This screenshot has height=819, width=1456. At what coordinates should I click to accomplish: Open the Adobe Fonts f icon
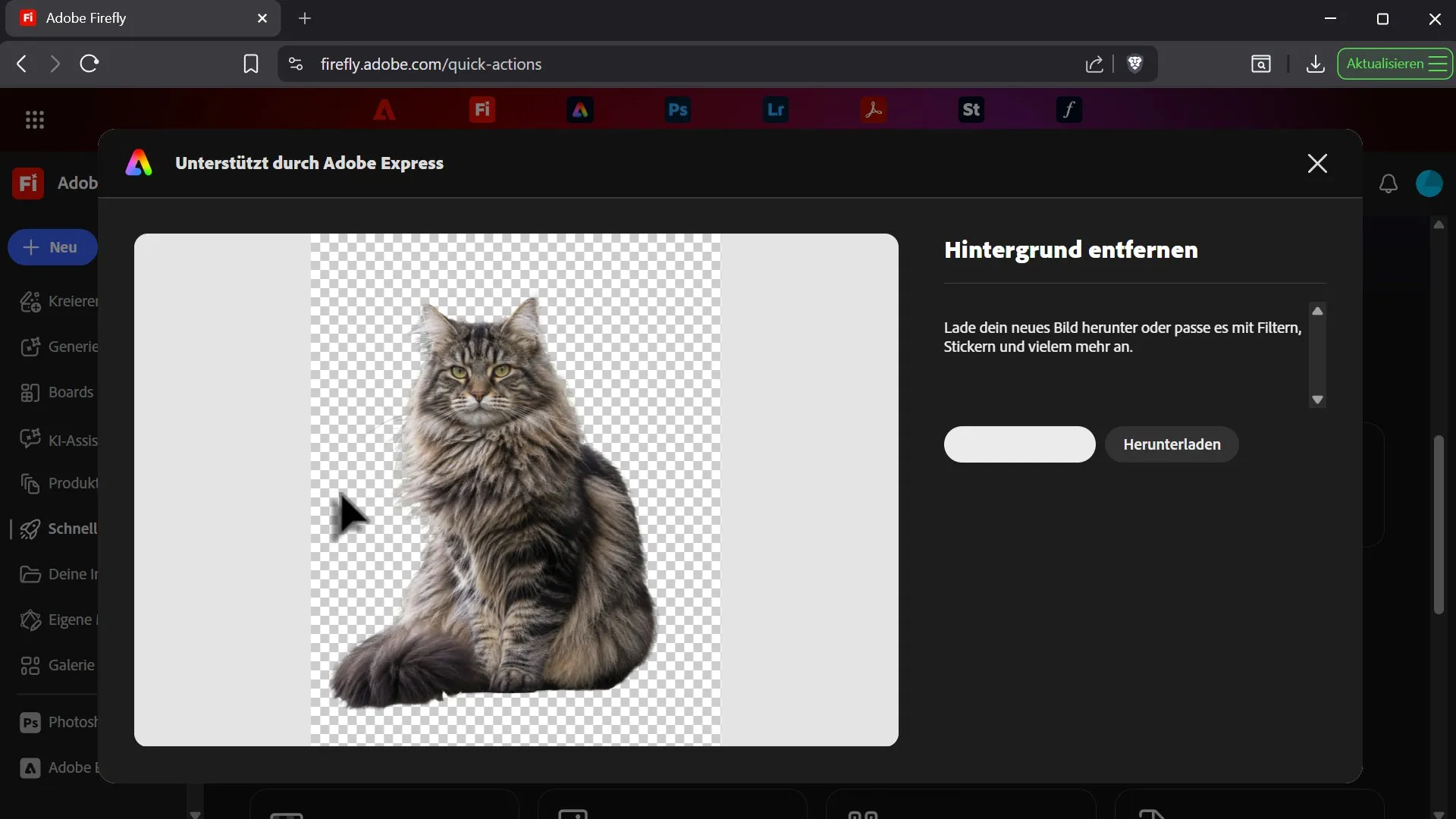coord(1069,110)
